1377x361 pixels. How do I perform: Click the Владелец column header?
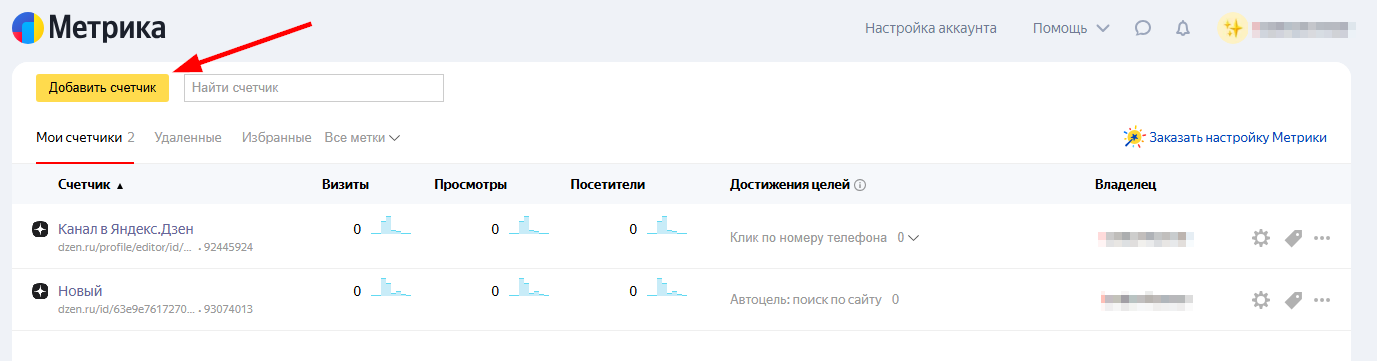point(1126,184)
